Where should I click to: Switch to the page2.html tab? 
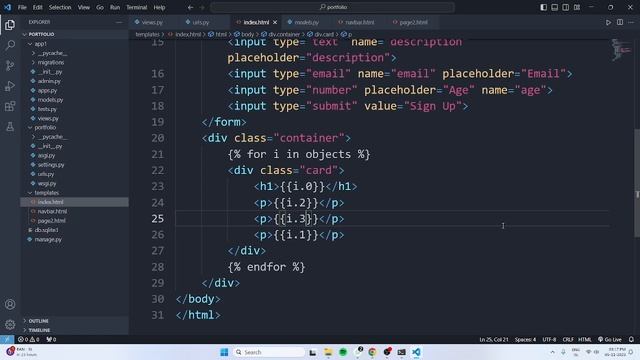coord(413,22)
